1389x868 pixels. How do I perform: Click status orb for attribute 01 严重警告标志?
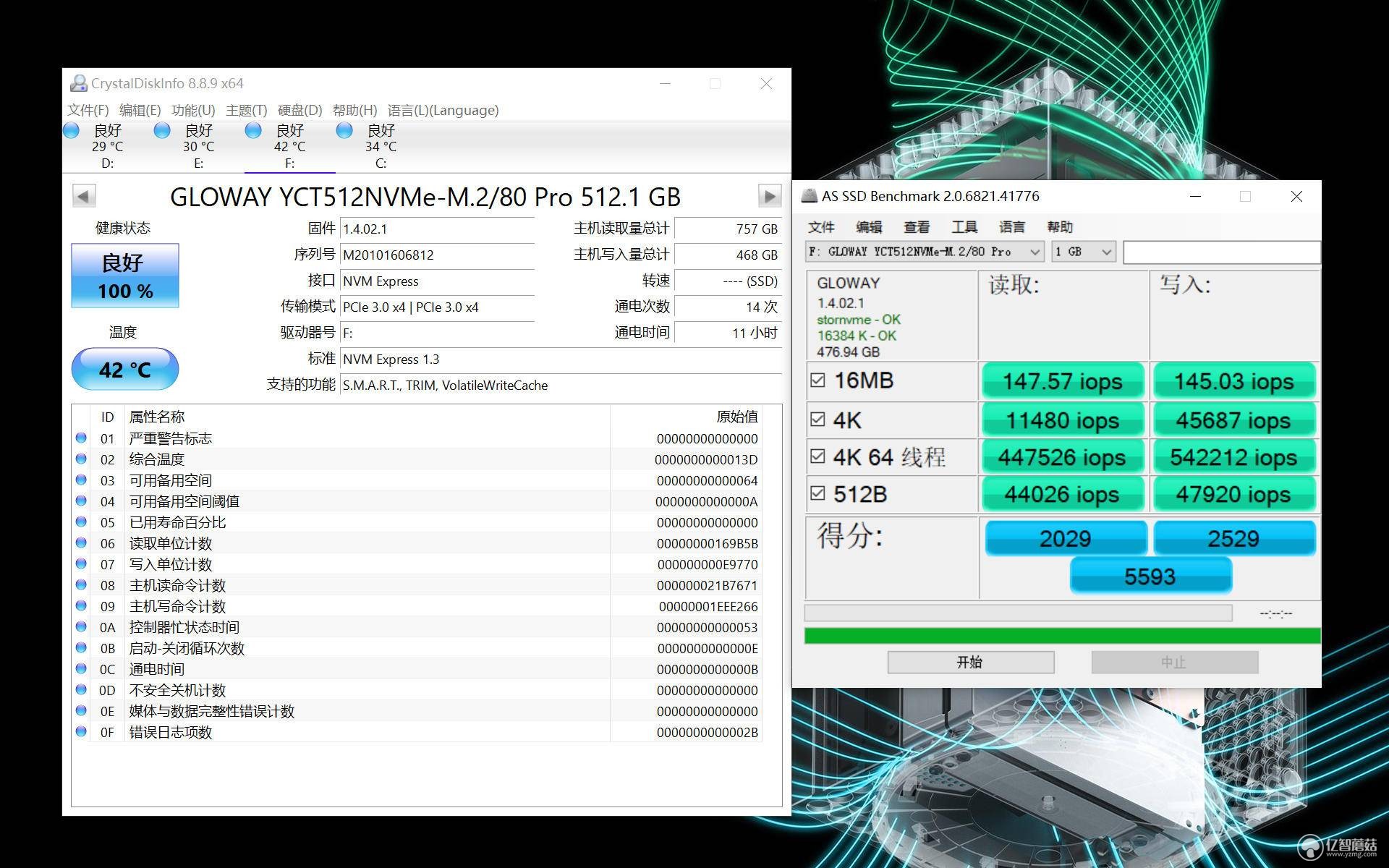click(81, 438)
